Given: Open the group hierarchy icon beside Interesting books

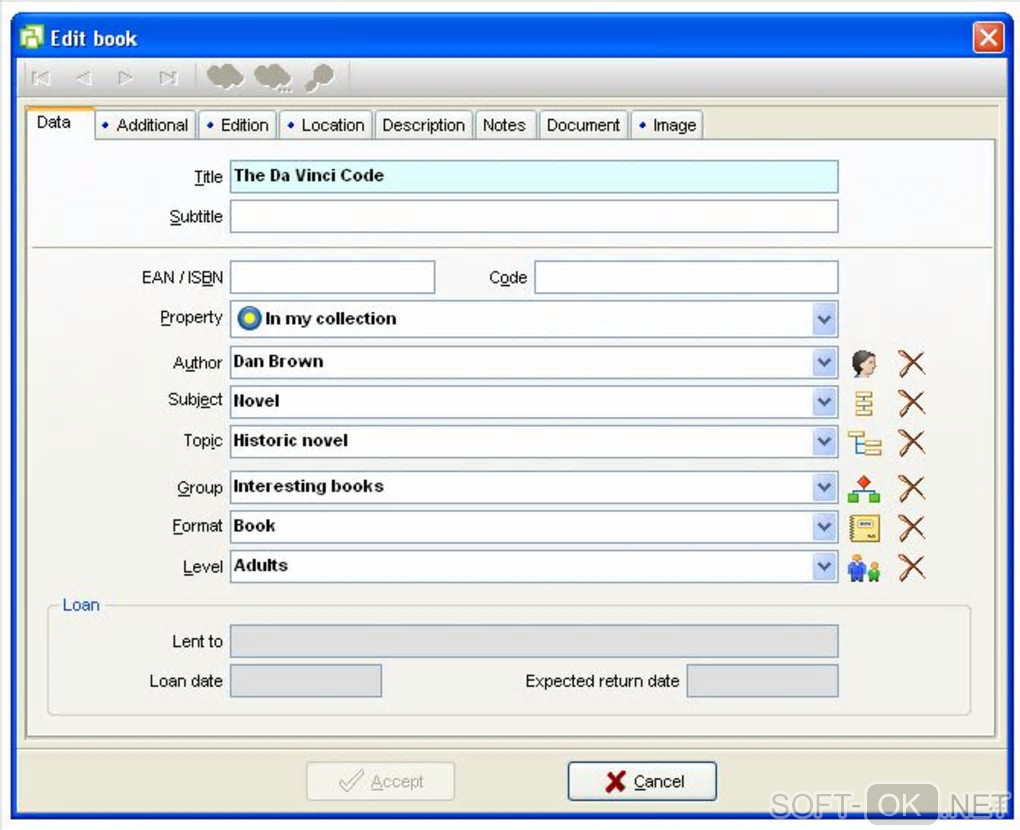Looking at the screenshot, I should 864,489.
